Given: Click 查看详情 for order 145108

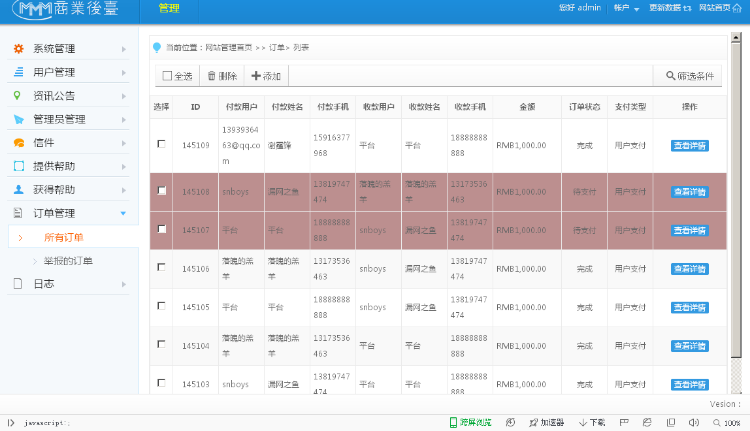Looking at the screenshot, I should click(x=690, y=192).
